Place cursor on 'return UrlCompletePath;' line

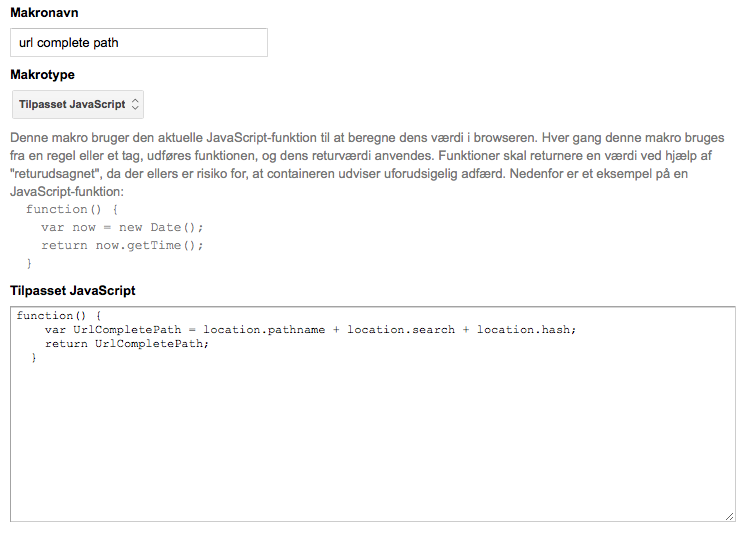127,344
